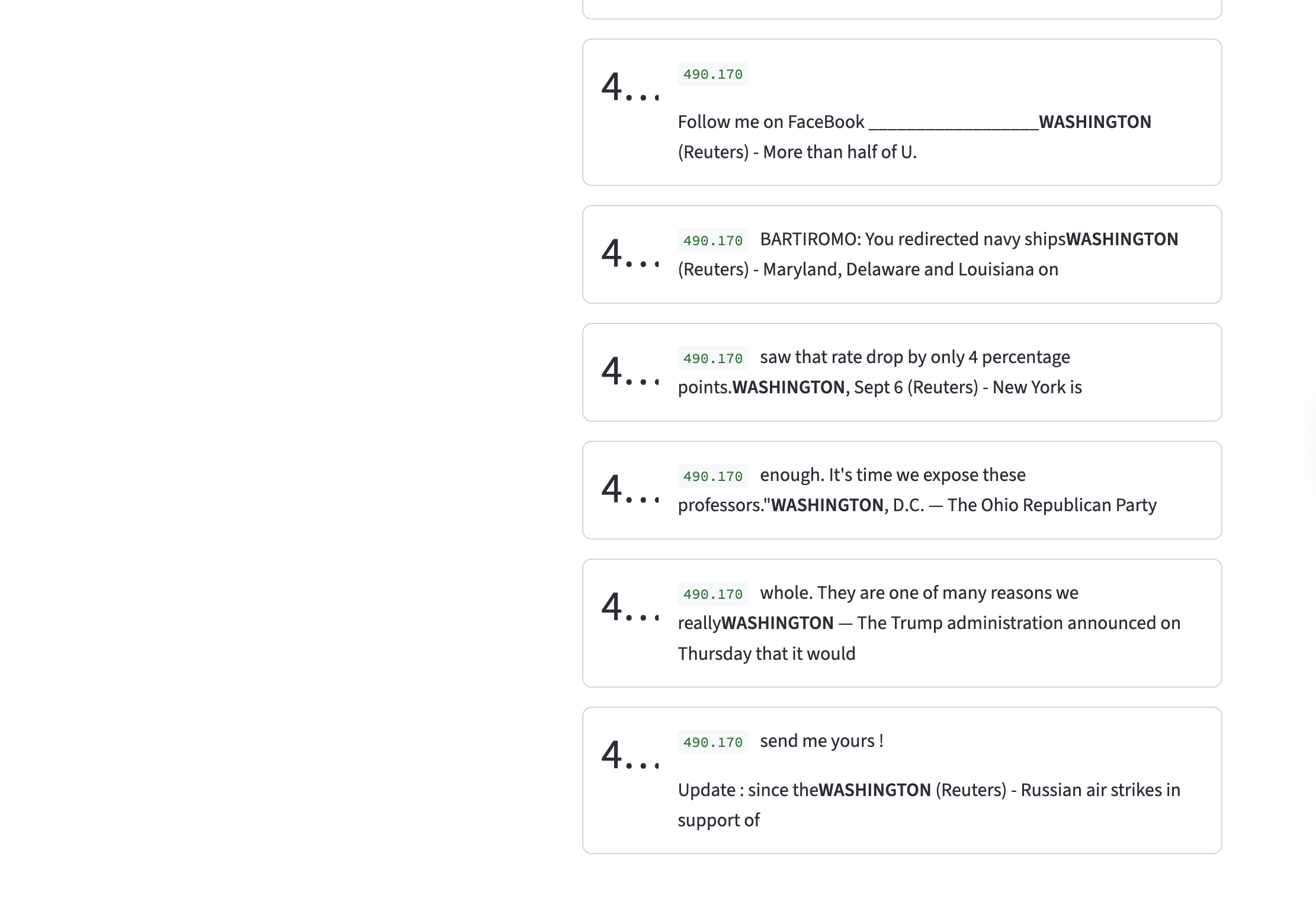1316x911 pixels.
Task: Click the text "Thursday that it would"
Action: pos(766,654)
